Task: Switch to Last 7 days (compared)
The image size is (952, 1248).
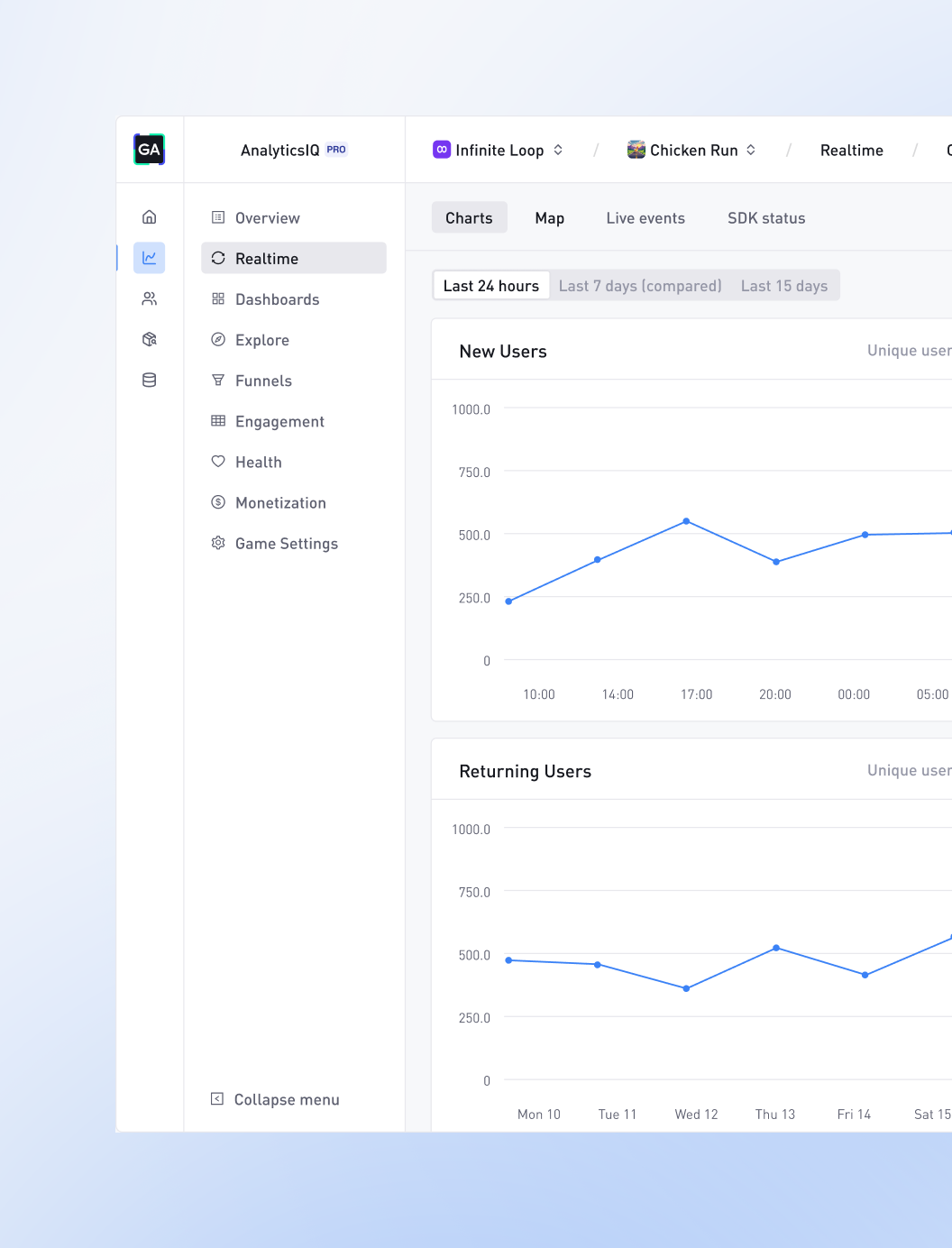Action: point(640,286)
